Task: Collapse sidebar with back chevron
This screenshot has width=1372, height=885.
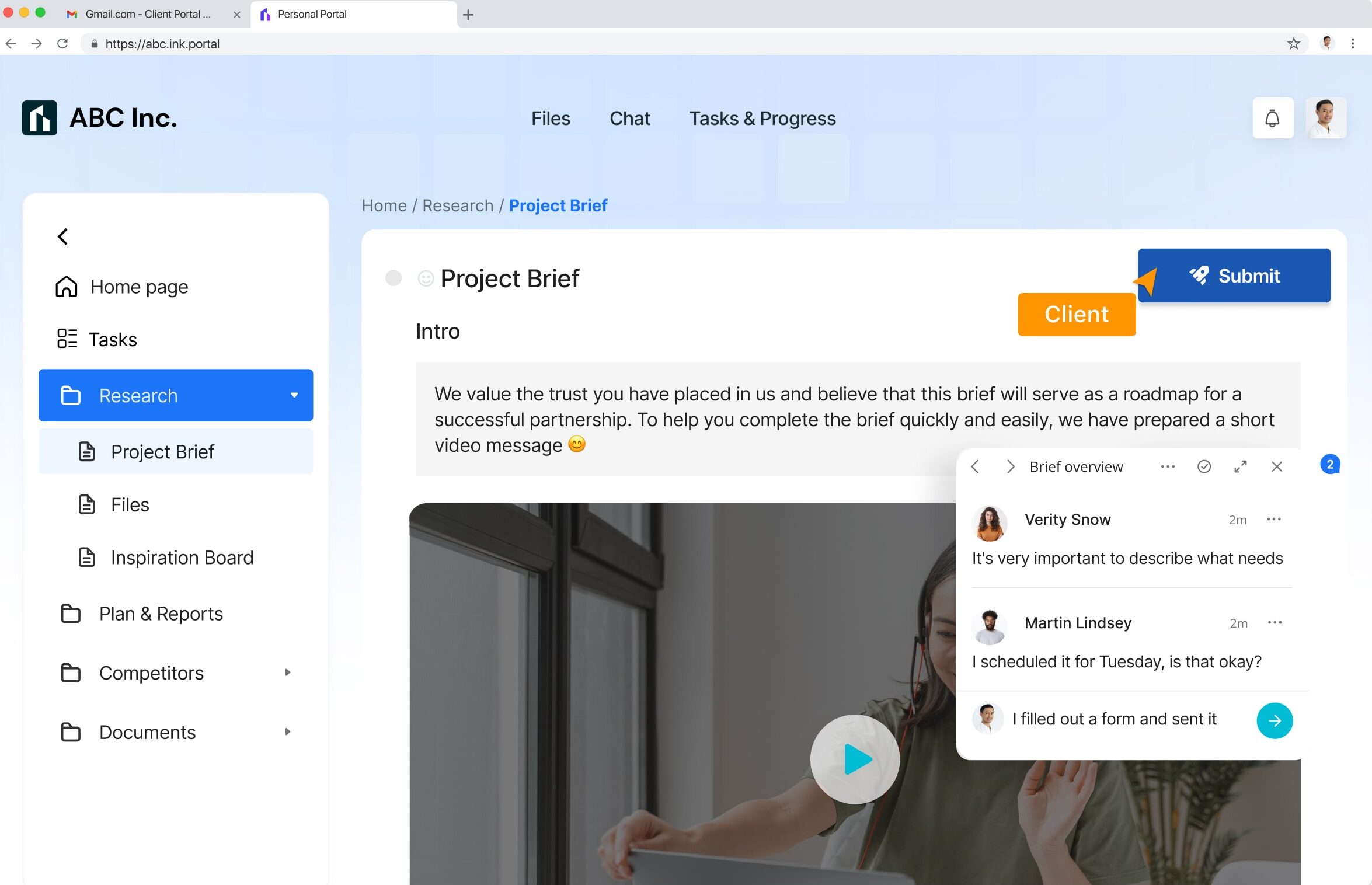Action: (63, 236)
